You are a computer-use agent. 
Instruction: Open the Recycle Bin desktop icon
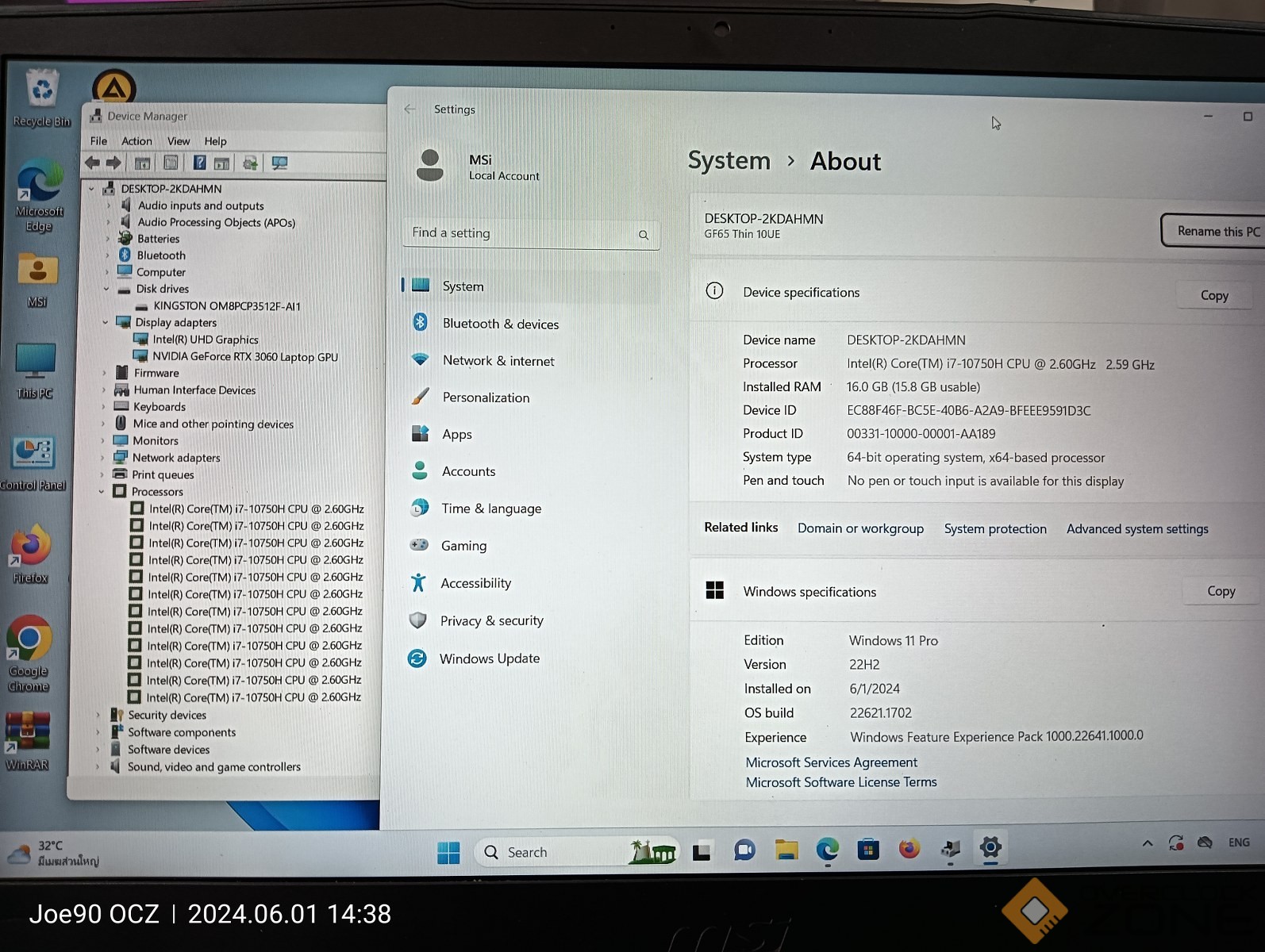(x=41, y=98)
